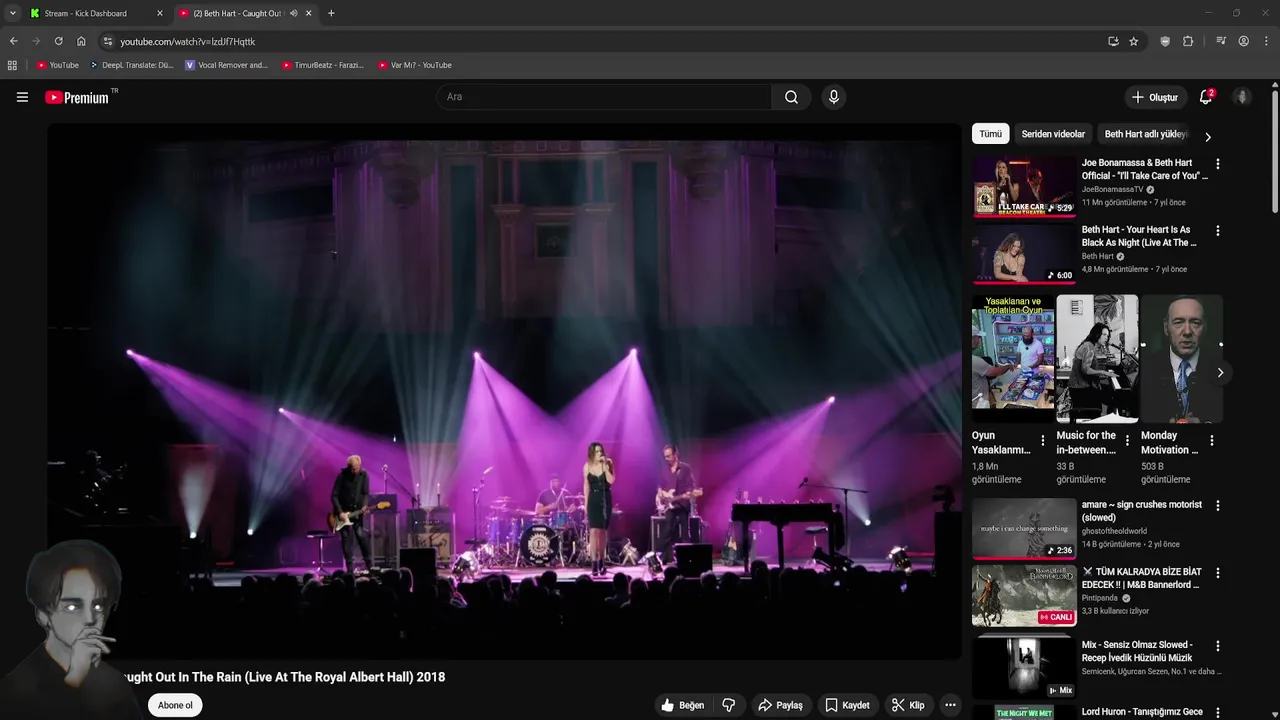View site information icon in address bar
The height and width of the screenshot is (720, 1280).
(108, 41)
